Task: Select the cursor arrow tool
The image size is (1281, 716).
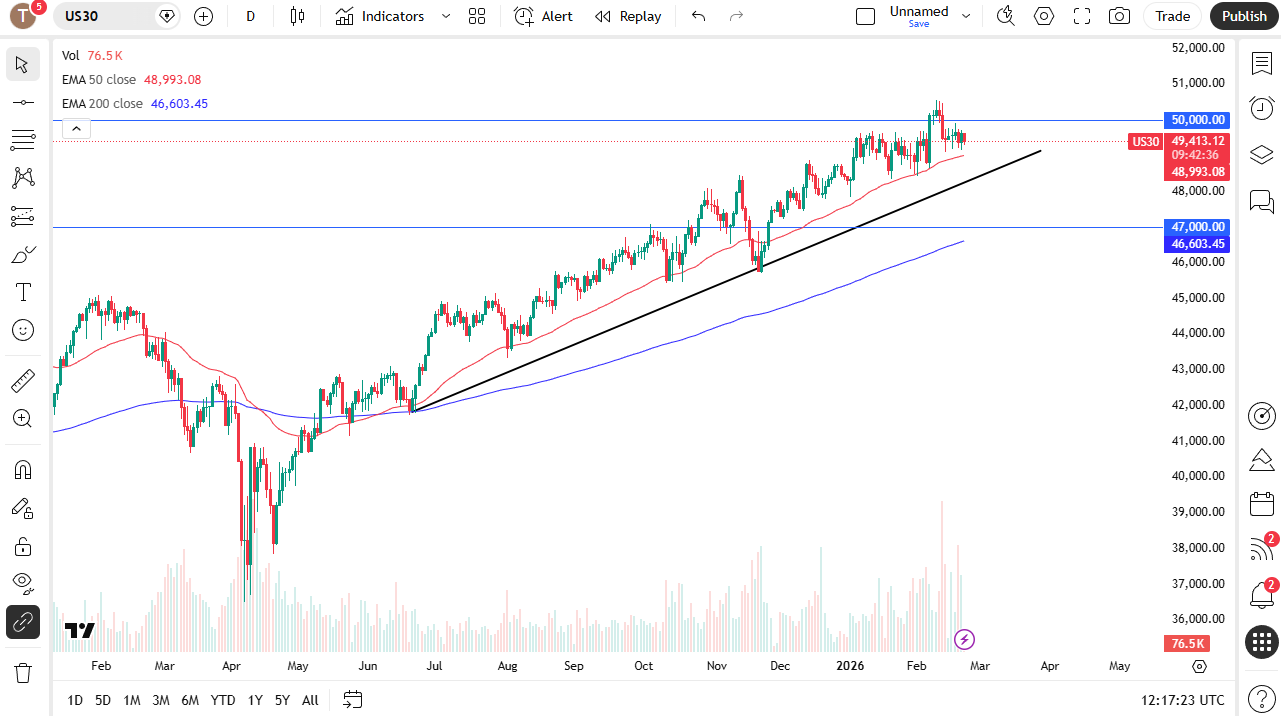Action: pyautogui.click(x=22, y=64)
